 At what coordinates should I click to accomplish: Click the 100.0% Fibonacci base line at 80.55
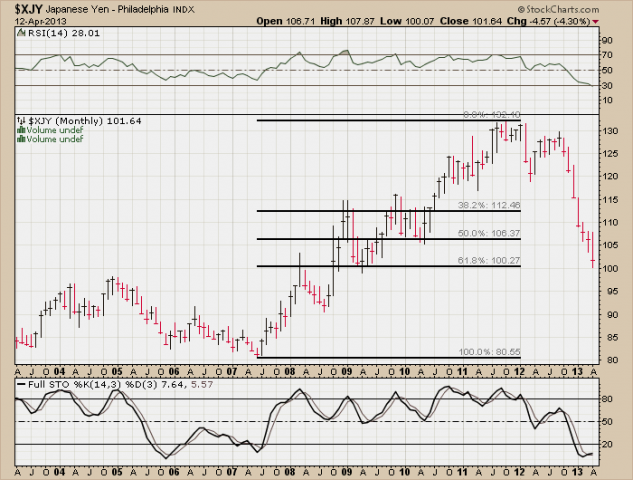389,357
